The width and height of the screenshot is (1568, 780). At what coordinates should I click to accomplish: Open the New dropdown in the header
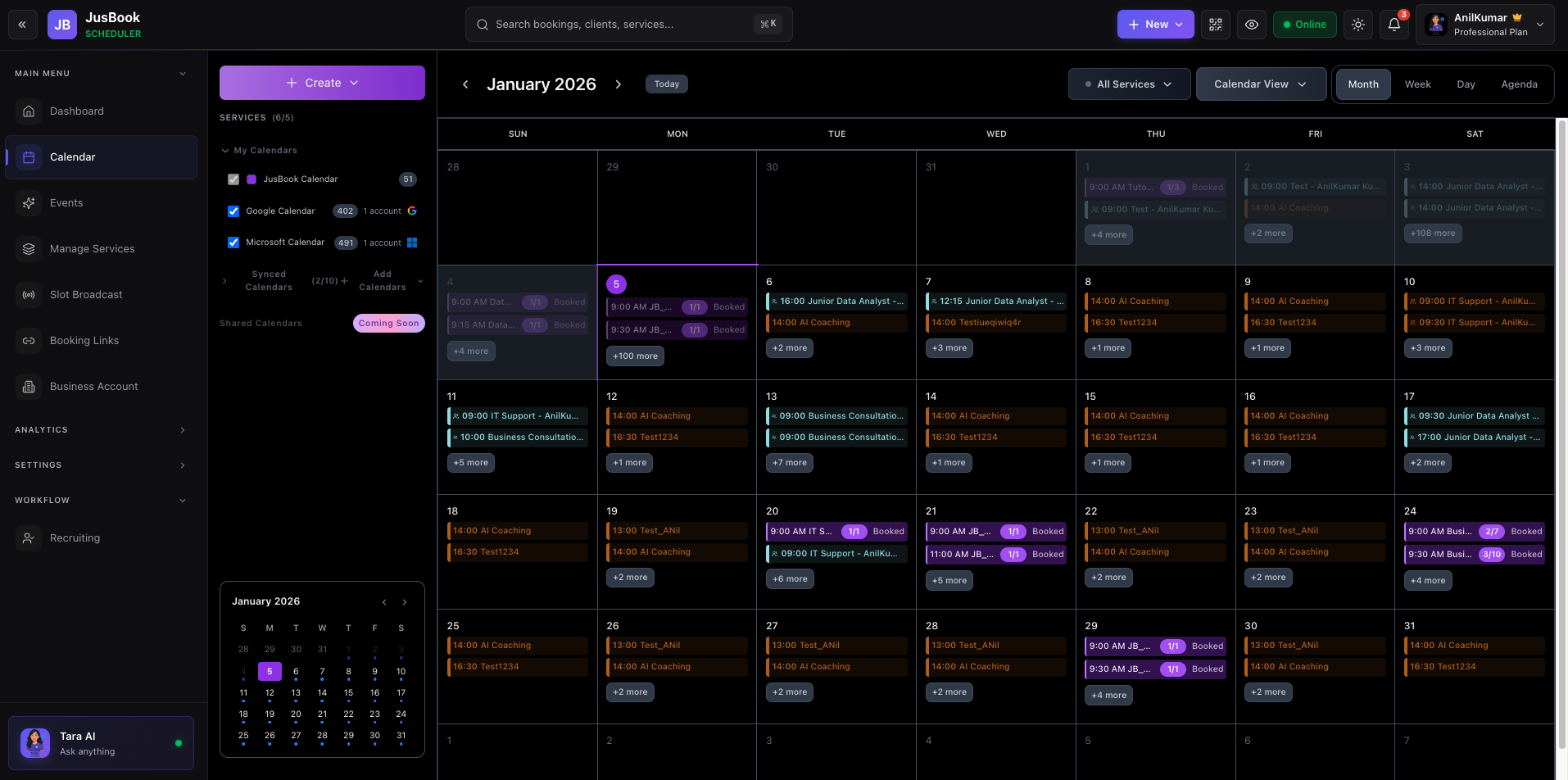pyautogui.click(x=1155, y=24)
